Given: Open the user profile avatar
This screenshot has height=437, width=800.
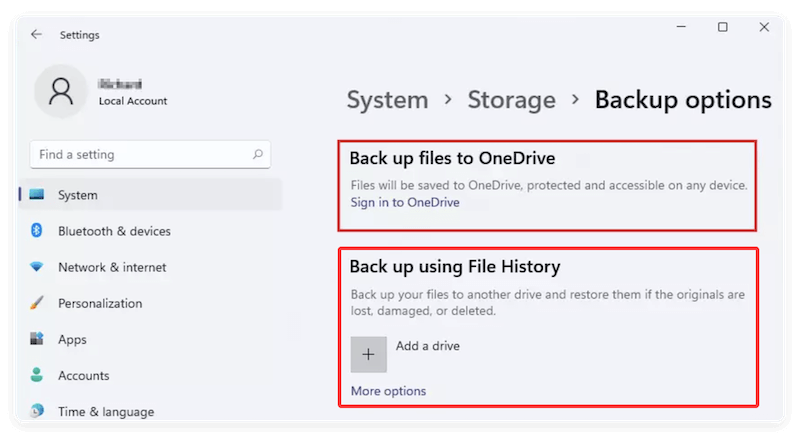Looking at the screenshot, I should tap(61, 91).
